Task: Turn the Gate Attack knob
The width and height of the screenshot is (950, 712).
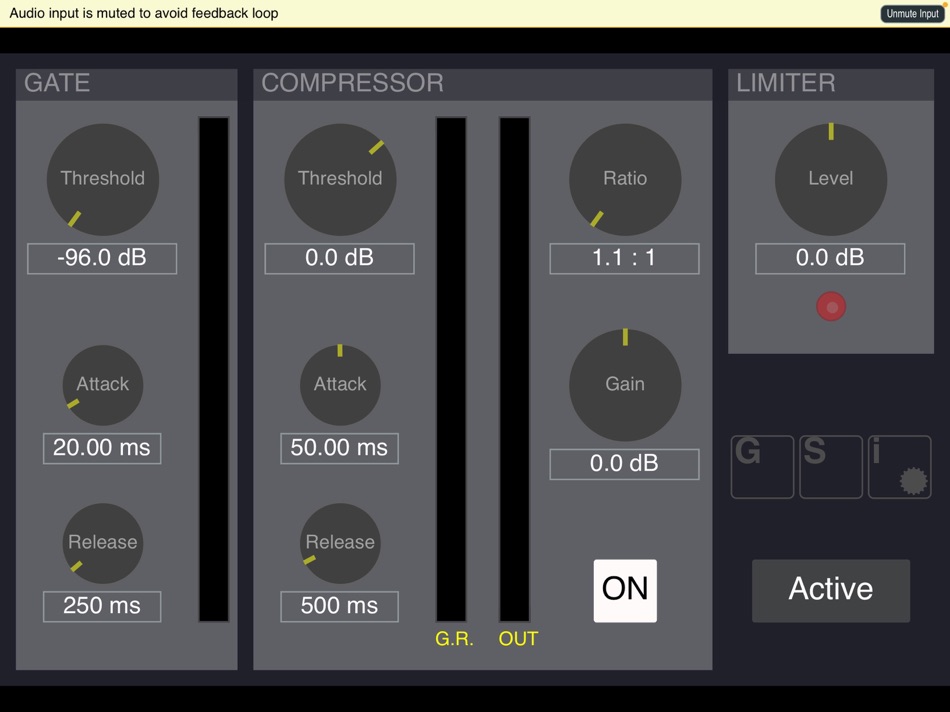Action: 102,385
